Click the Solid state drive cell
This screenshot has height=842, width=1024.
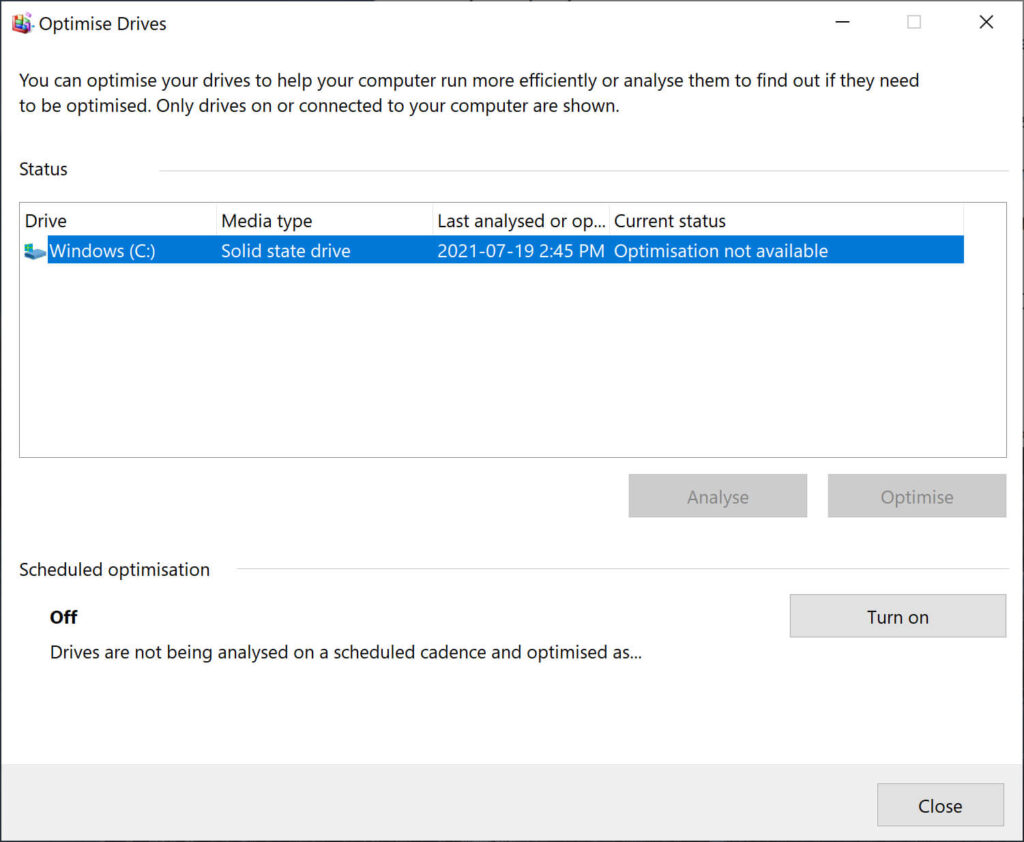(x=285, y=251)
